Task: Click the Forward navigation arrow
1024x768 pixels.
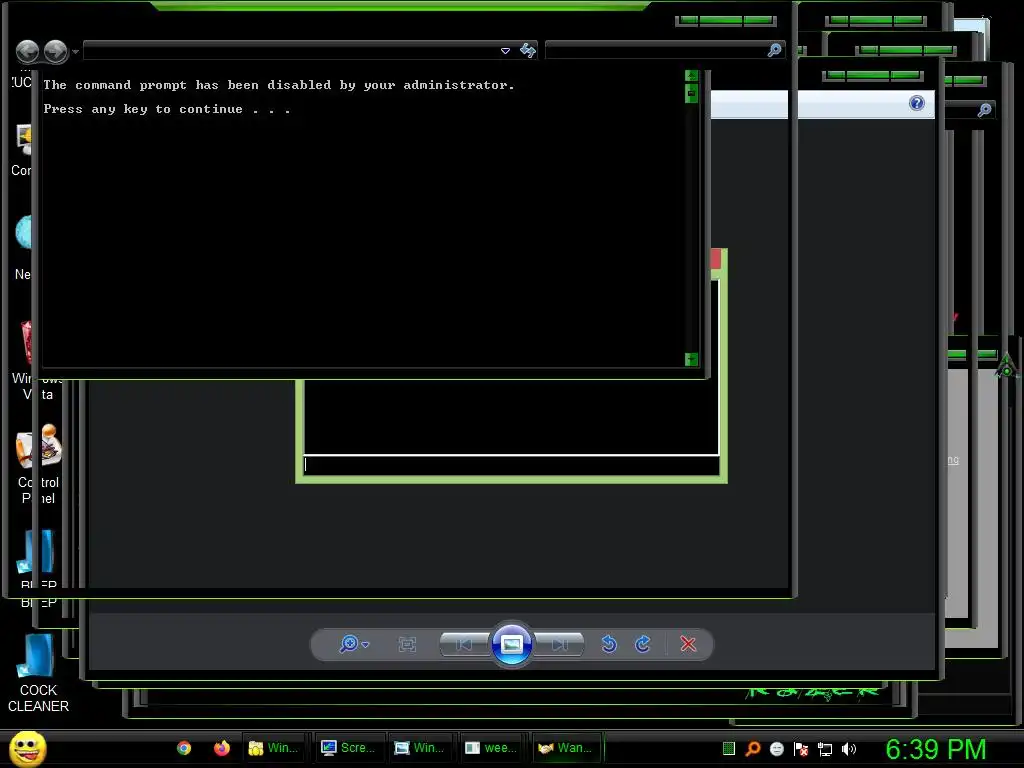Action: pyautogui.click(x=56, y=52)
